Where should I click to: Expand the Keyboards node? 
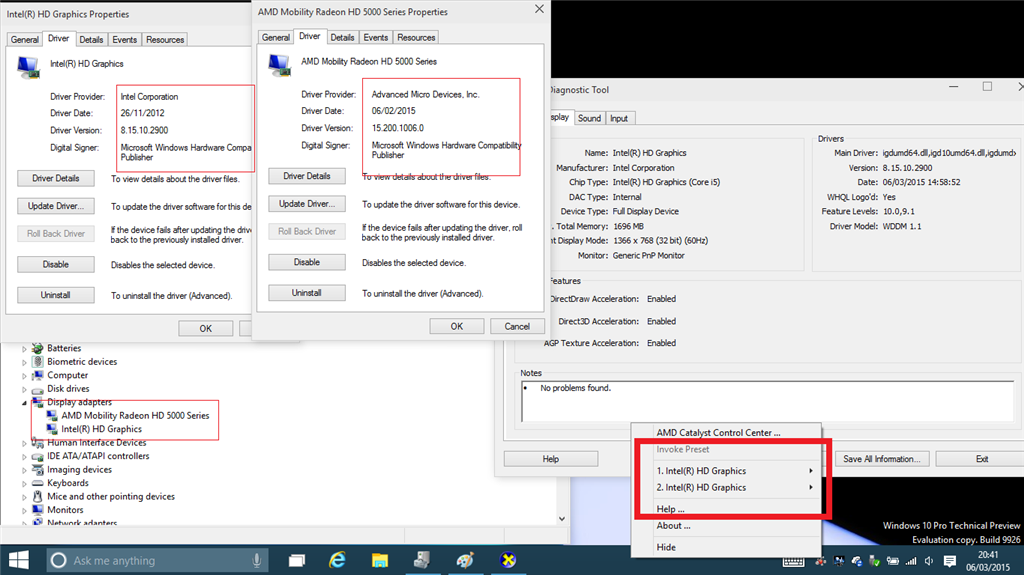(x=24, y=484)
